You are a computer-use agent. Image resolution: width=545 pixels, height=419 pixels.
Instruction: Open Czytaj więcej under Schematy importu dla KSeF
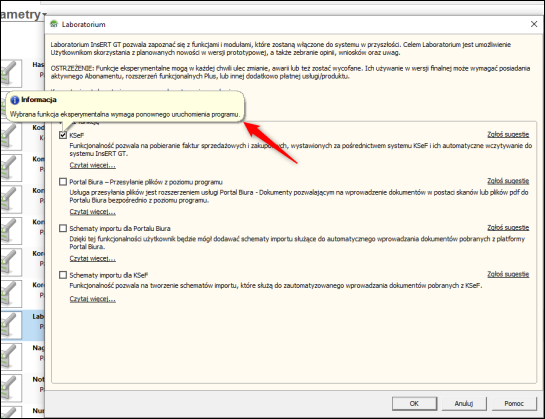(92, 299)
